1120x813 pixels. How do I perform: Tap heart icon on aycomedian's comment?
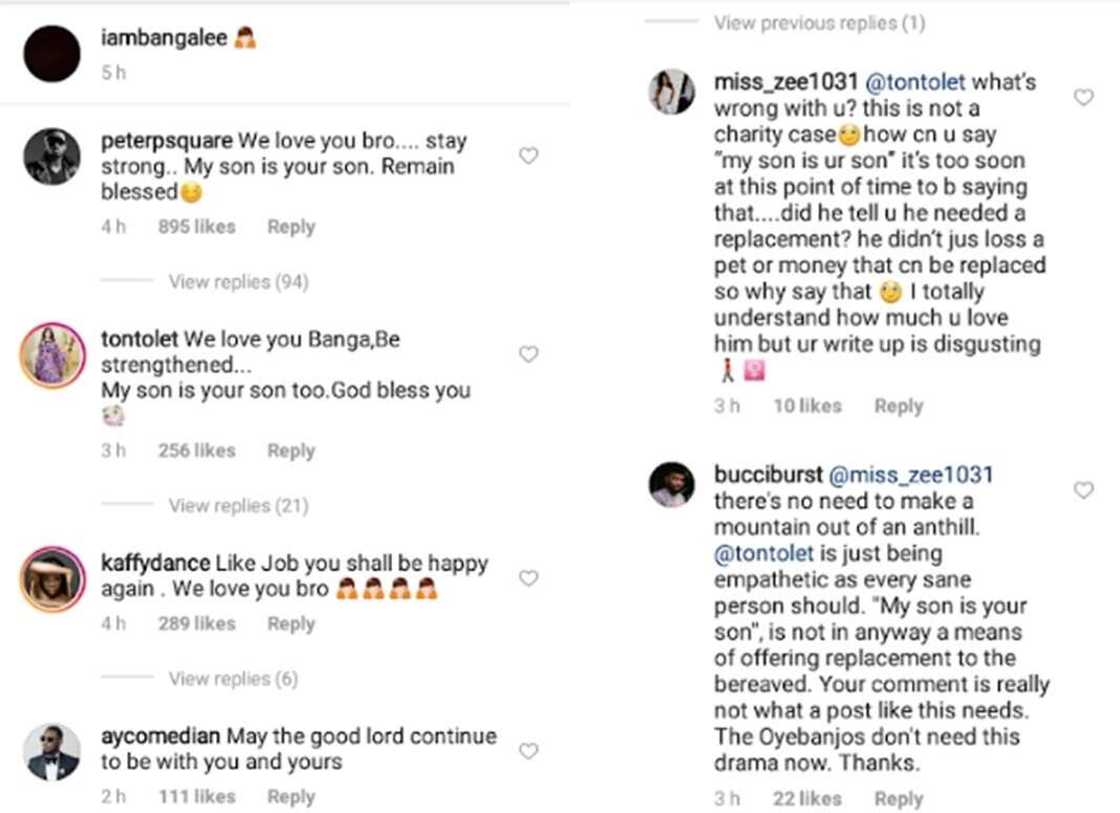click(529, 751)
